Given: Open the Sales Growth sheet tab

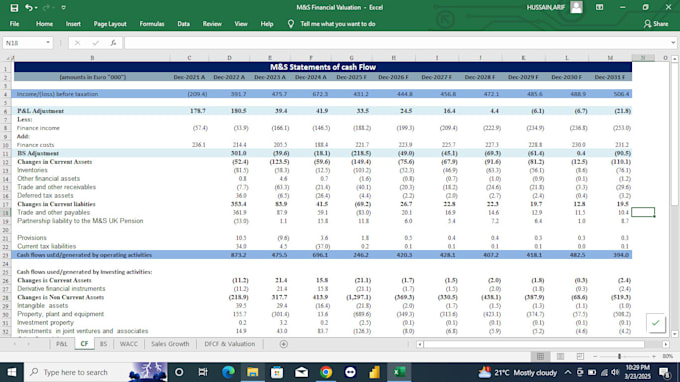Looking at the screenshot, I should tap(170, 344).
